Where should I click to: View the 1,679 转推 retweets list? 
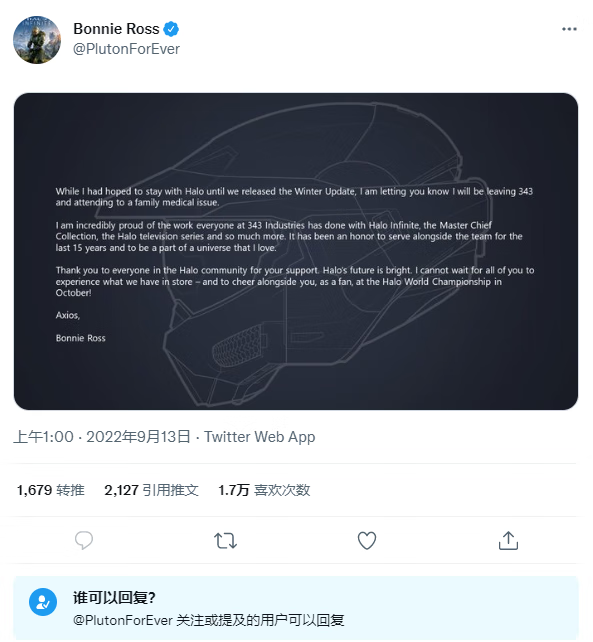pyautogui.click(x=51, y=490)
